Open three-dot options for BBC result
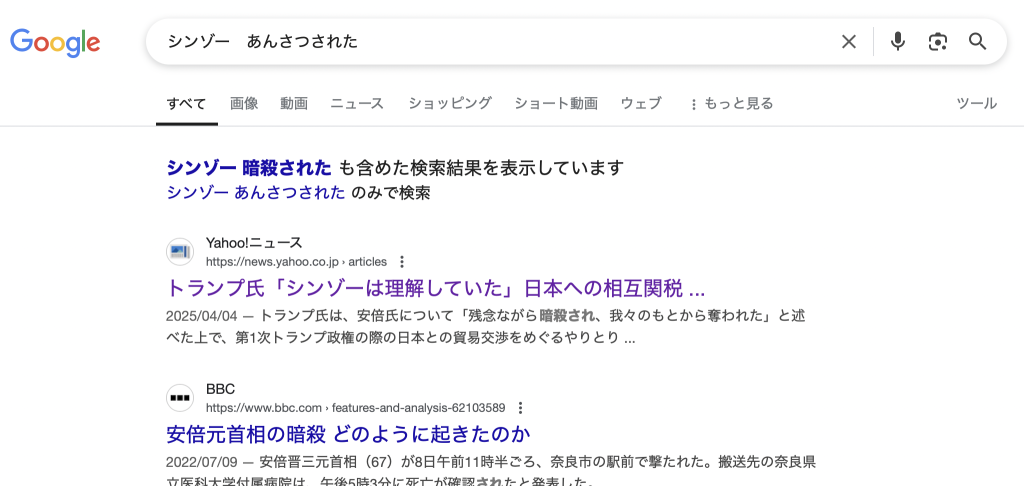 [520, 408]
